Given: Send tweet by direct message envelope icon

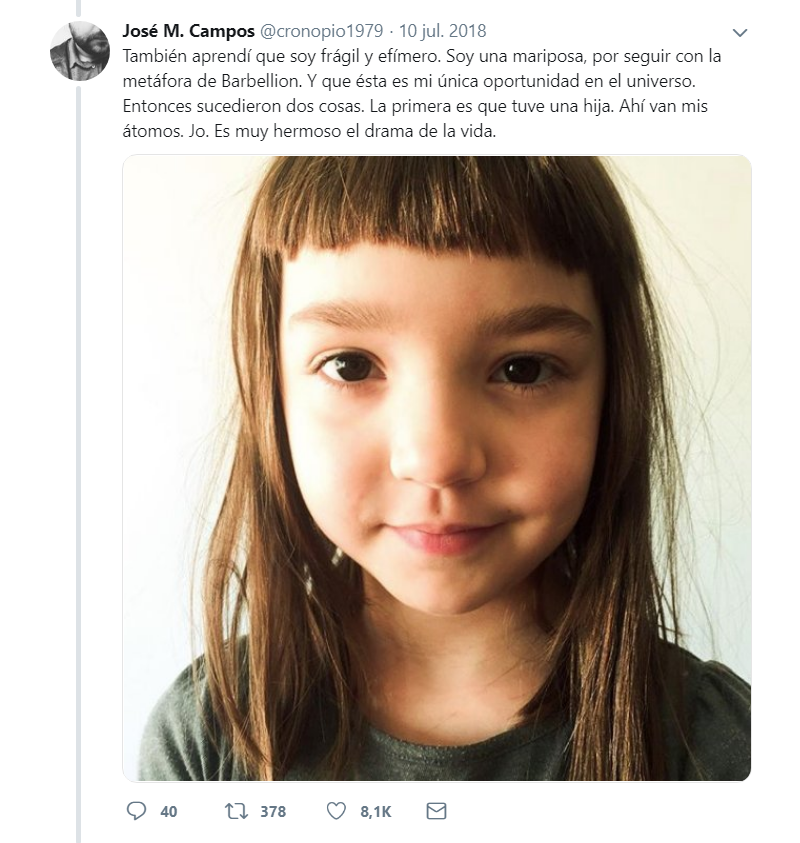Looking at the screenshot, I should (436, 811).
